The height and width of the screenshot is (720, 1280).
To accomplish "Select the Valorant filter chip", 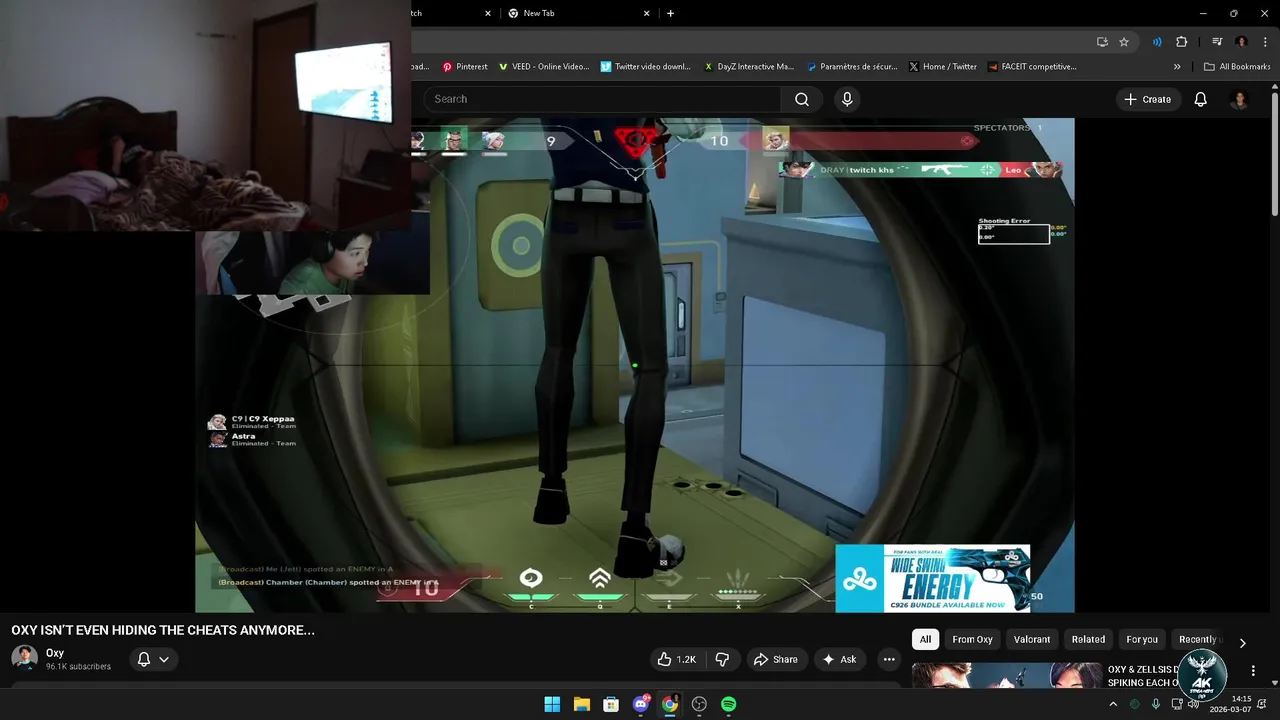I will point(1032,639).
